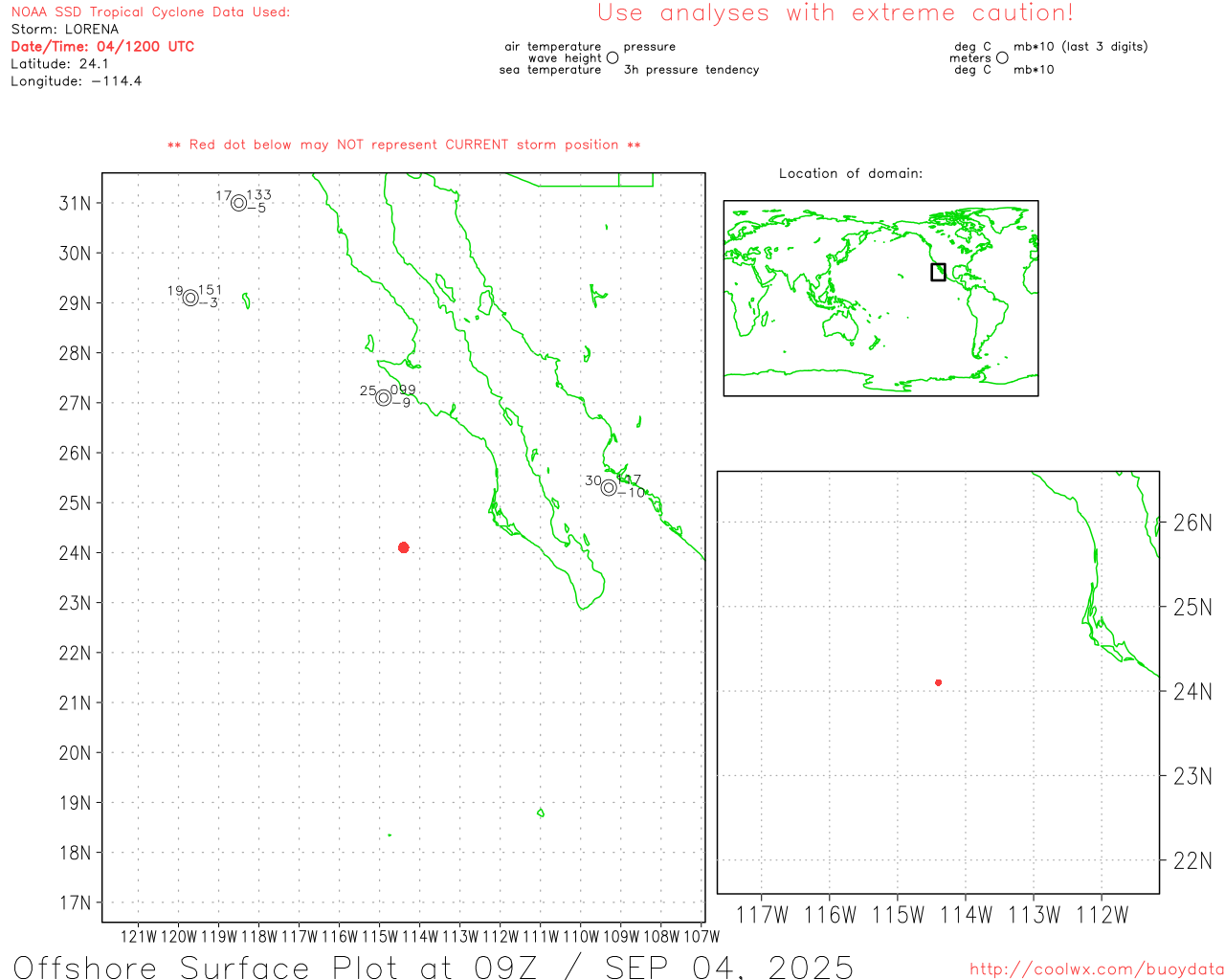
Task: Select the buoy station marker near 29N 120W
Action: tap(190, 298)
